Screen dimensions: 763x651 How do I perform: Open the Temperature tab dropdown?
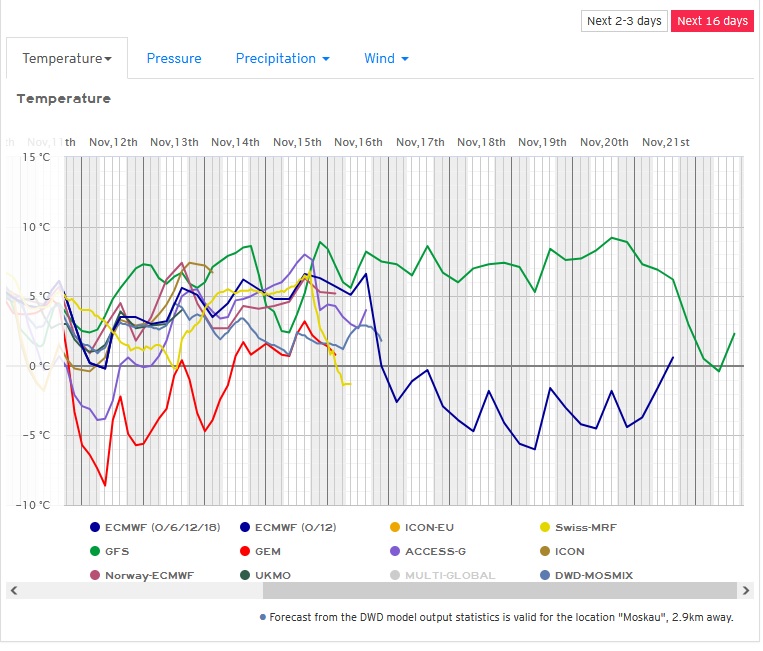click(x=67, y=59)
